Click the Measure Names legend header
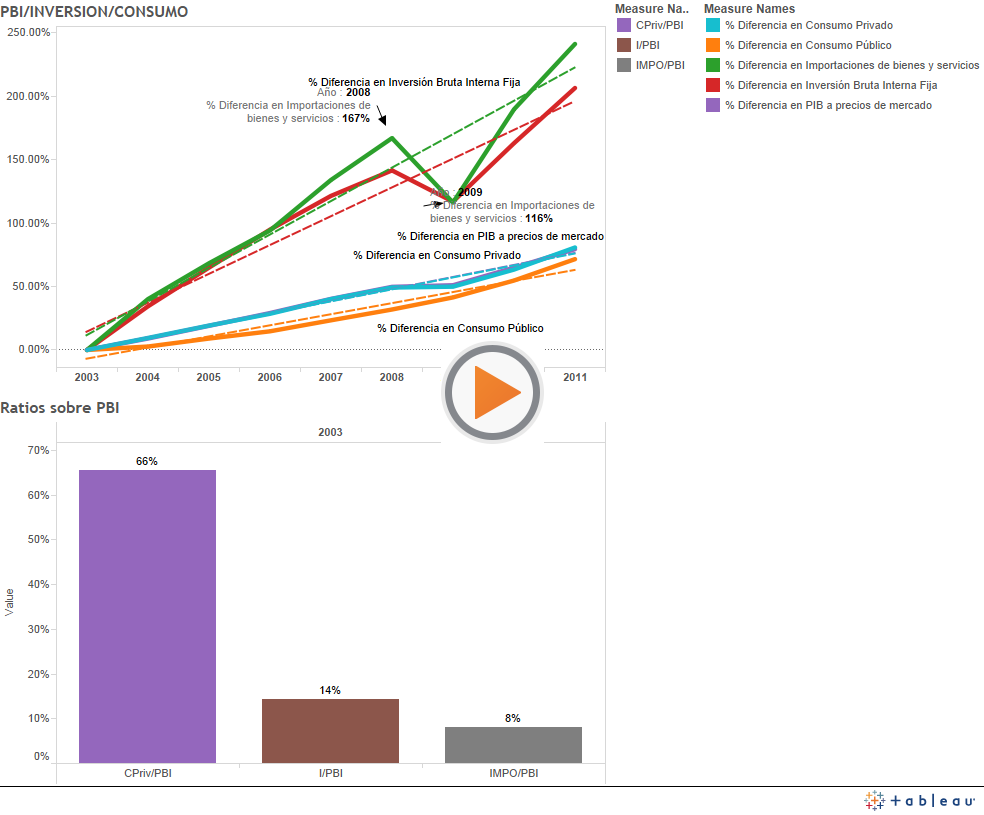 tap(749, 8)
